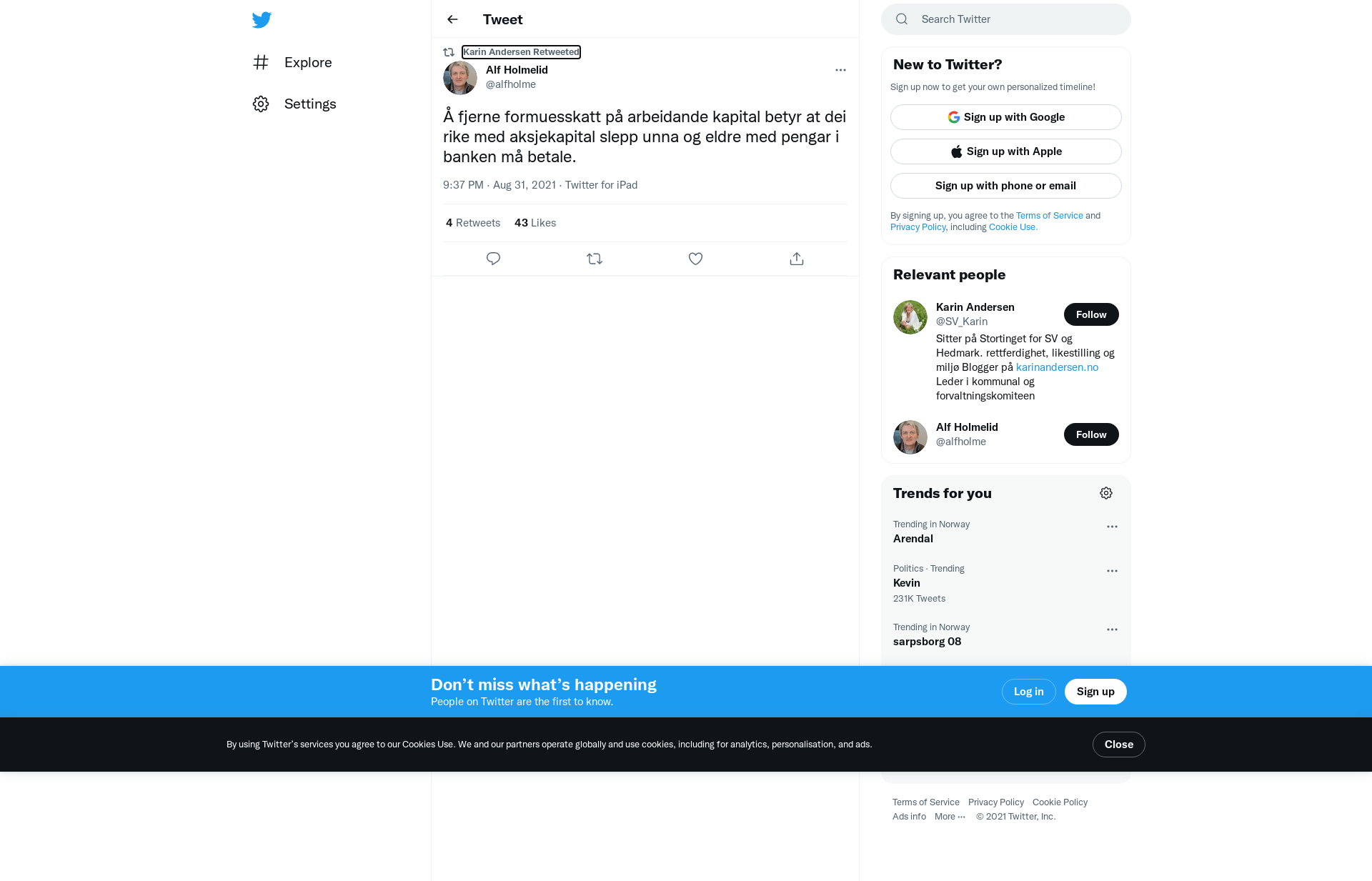Open more options for the Arendal trend
The image size is (1372, 881).
point(1112,527)
